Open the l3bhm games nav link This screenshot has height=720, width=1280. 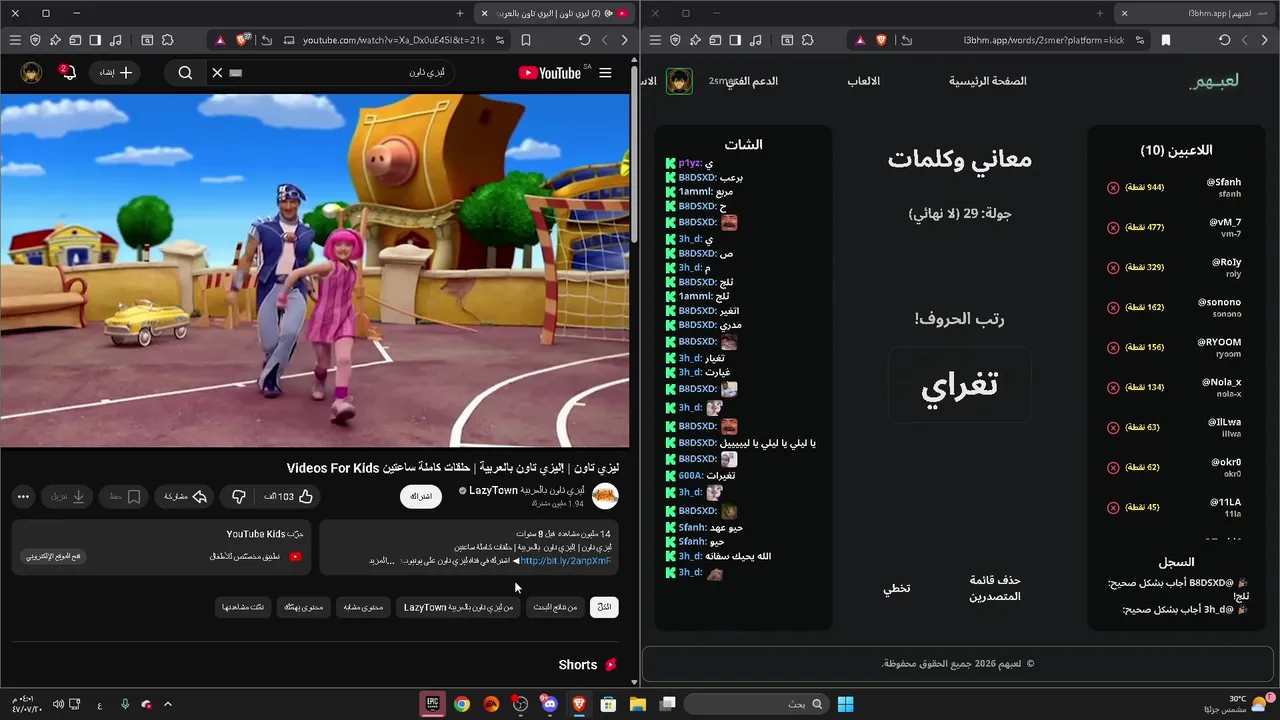[x=864, y=81]
